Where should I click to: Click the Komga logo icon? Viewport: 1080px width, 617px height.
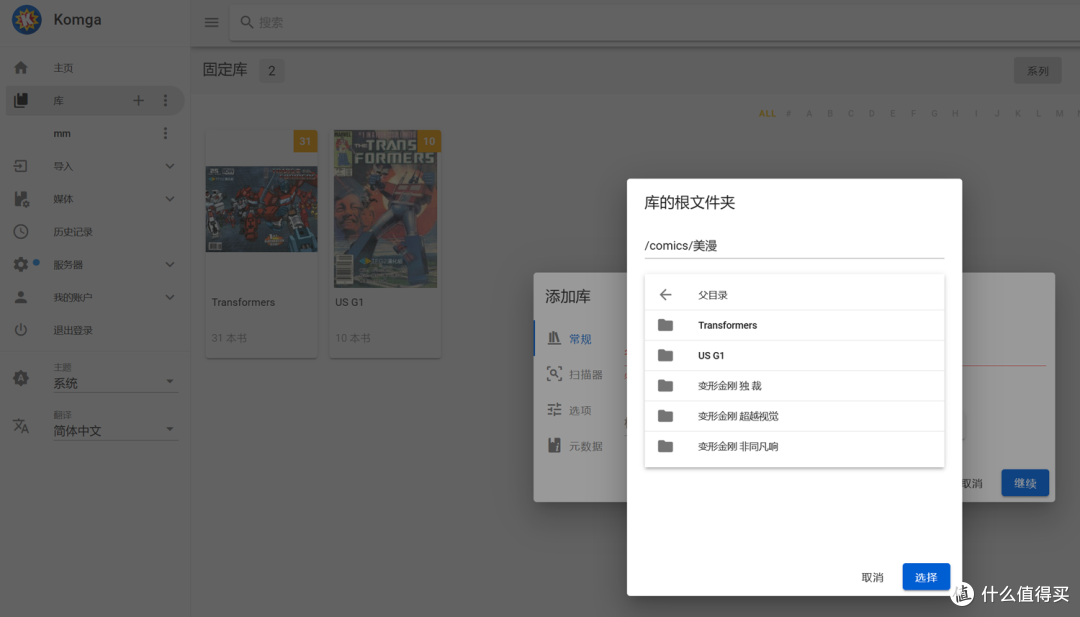[x=27, y=19]
